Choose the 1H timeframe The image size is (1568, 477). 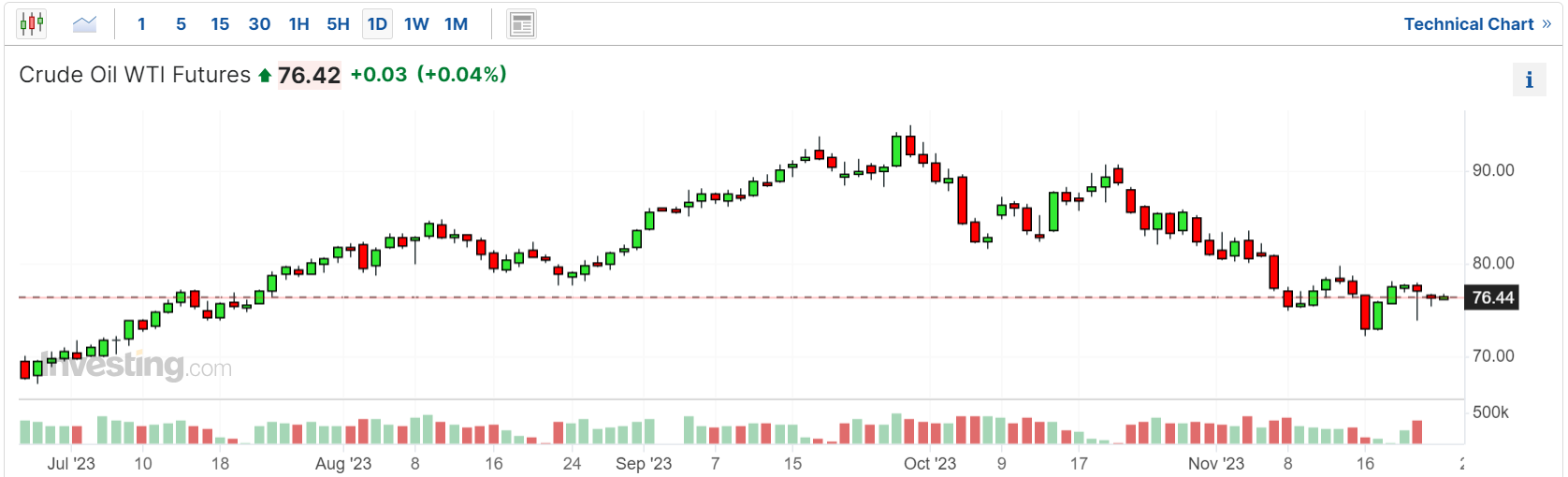point(298,24)
